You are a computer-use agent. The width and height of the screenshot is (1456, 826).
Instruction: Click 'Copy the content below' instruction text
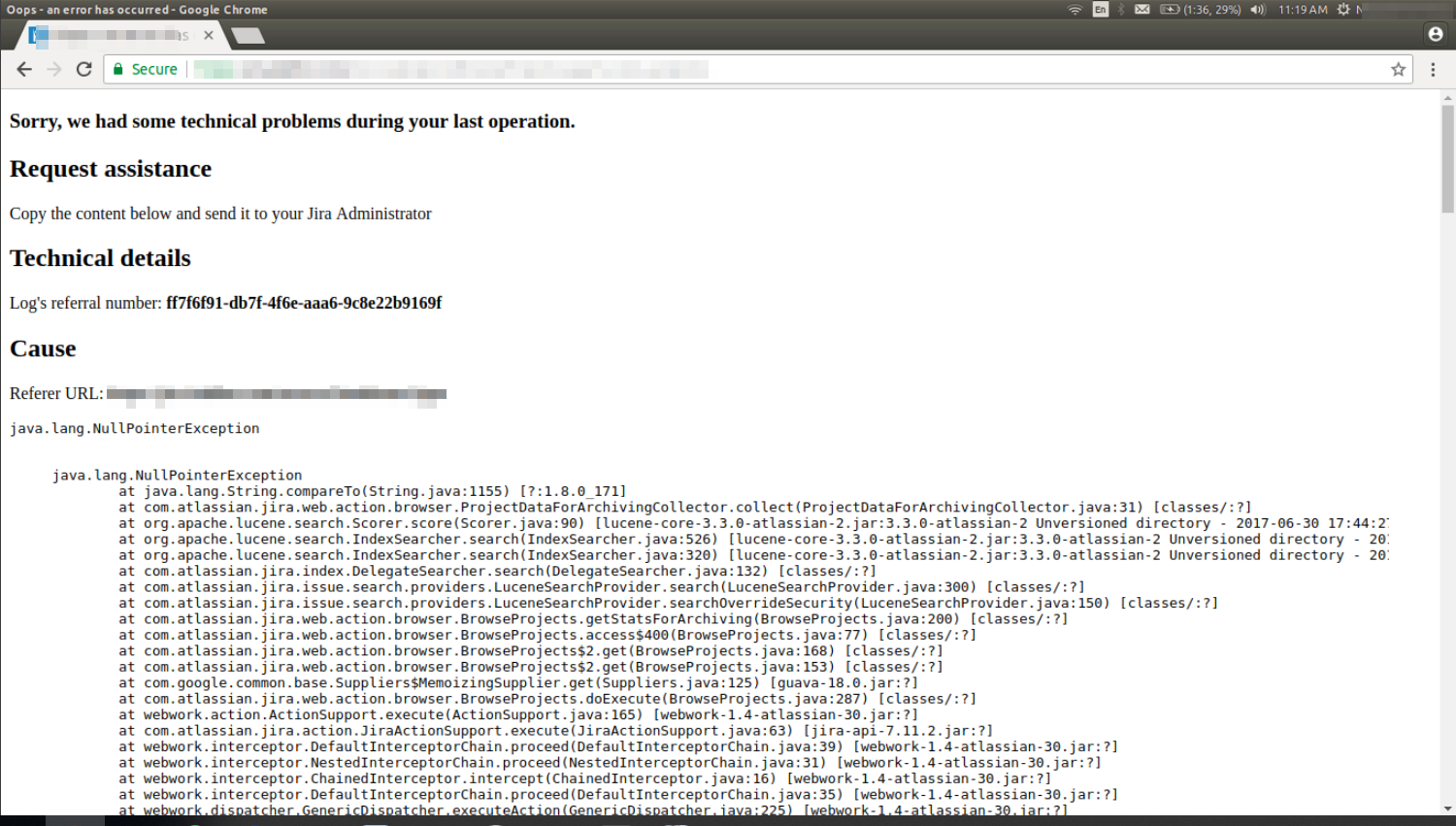(220, 214)
